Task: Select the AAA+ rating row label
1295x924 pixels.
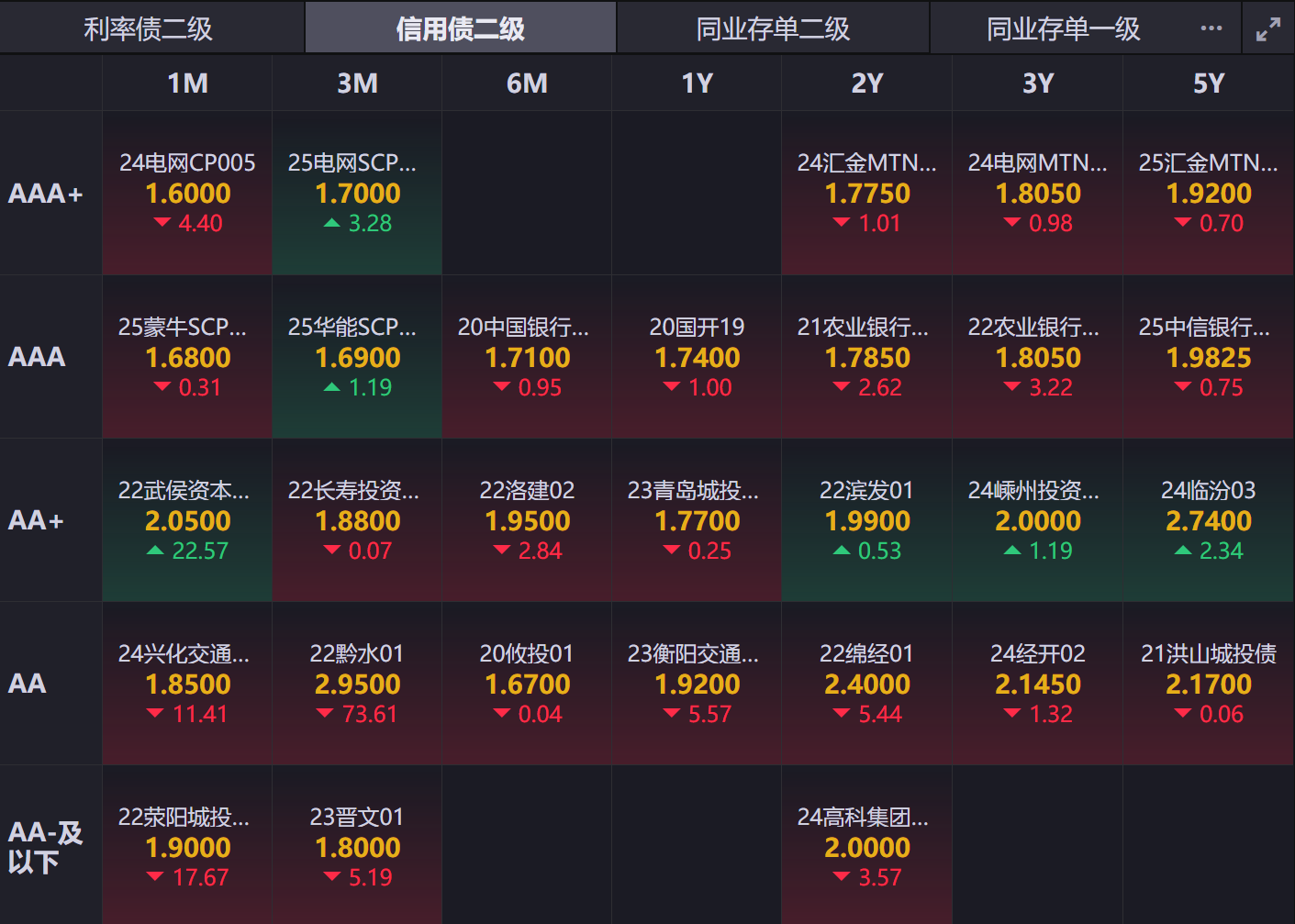Action: pyautogui.click(x=46, y=194)
